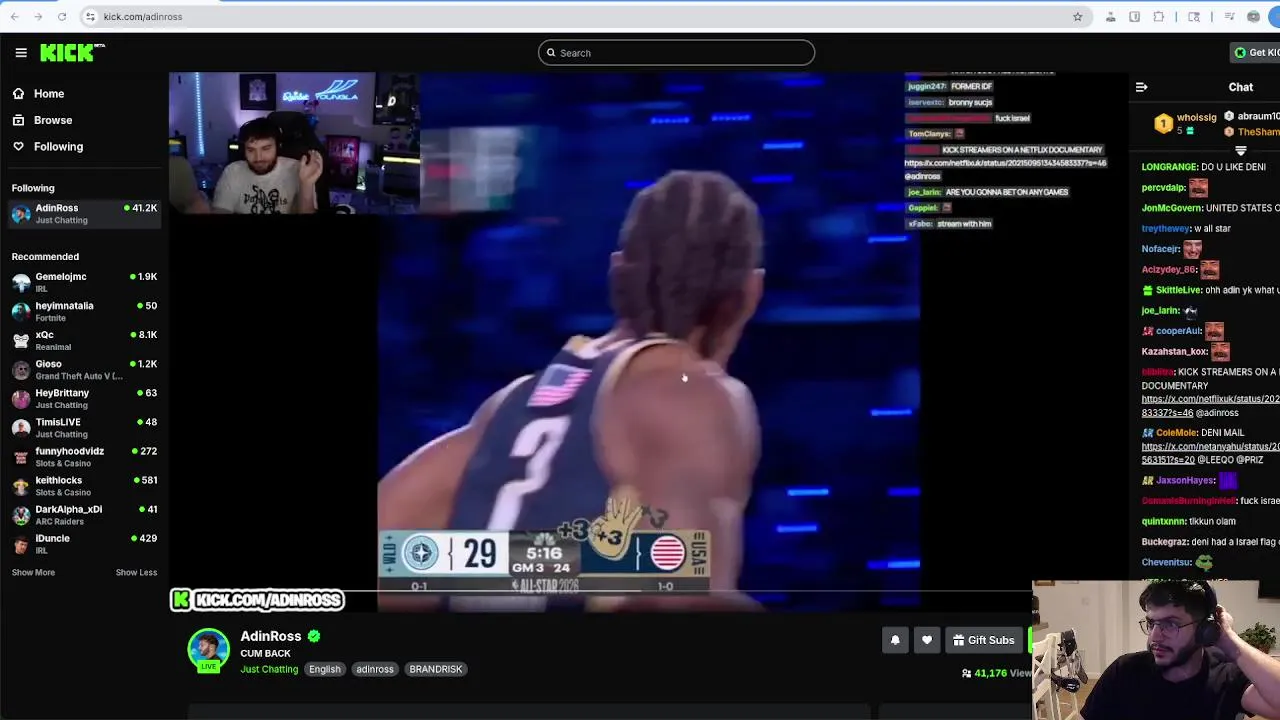This screenshot has height=720, width=1280.
Task: Click username Buckegraz in chat
Action: pos(1165,542)
